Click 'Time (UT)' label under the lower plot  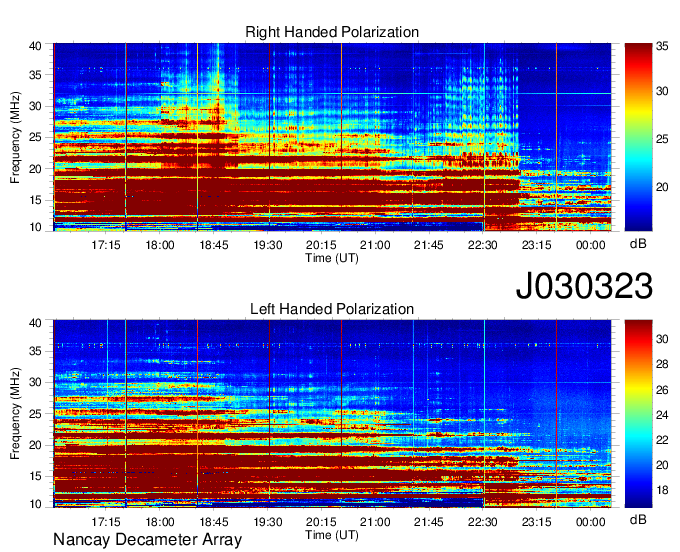(x=332, y=535)
